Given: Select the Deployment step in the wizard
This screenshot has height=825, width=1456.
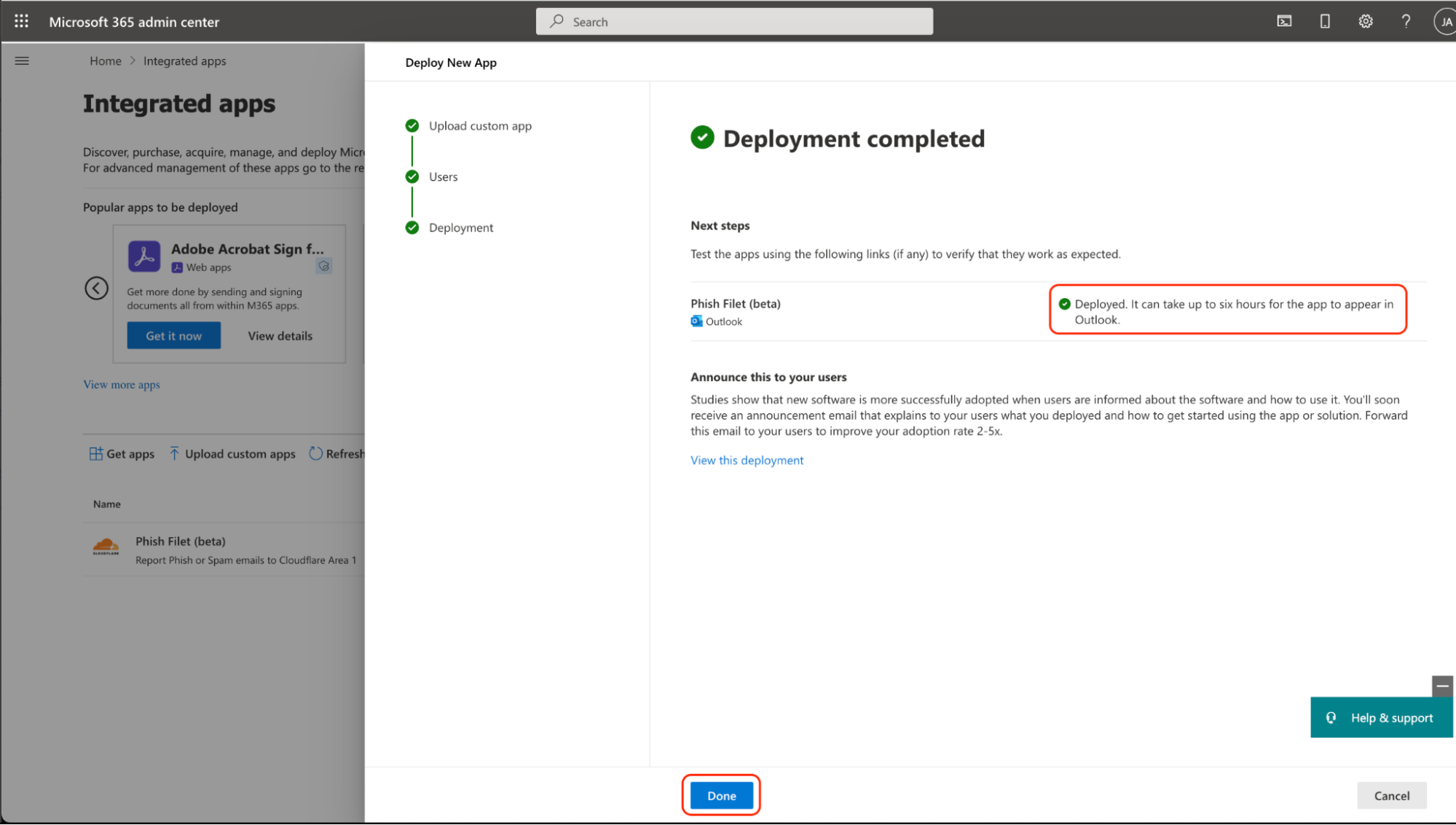Looking at the screenshot, I should click(x=461, y=227).
